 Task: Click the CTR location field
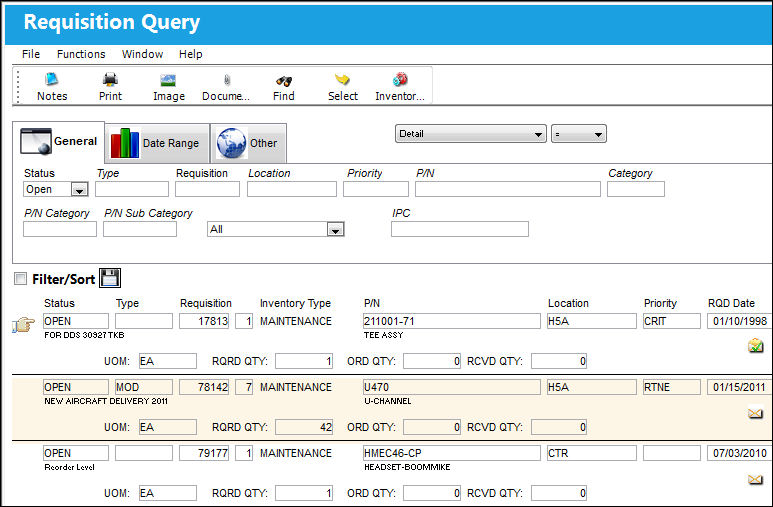point(592,453)
